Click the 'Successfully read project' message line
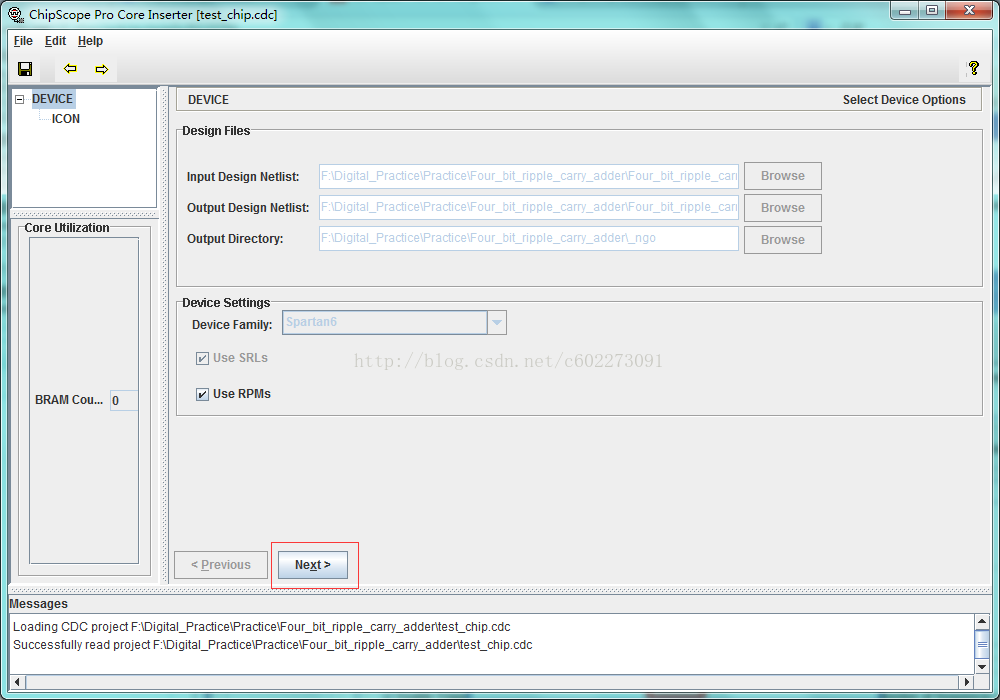Viewport: 1000px width, 700px height. (272, 645)
